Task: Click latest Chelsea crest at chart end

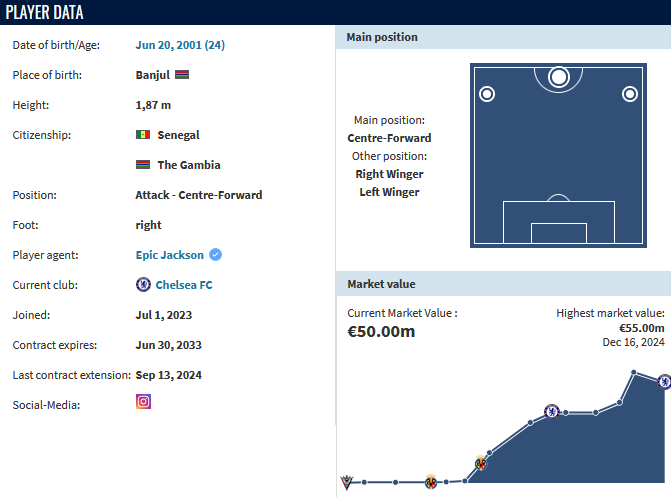Action: tap(665, 381)
